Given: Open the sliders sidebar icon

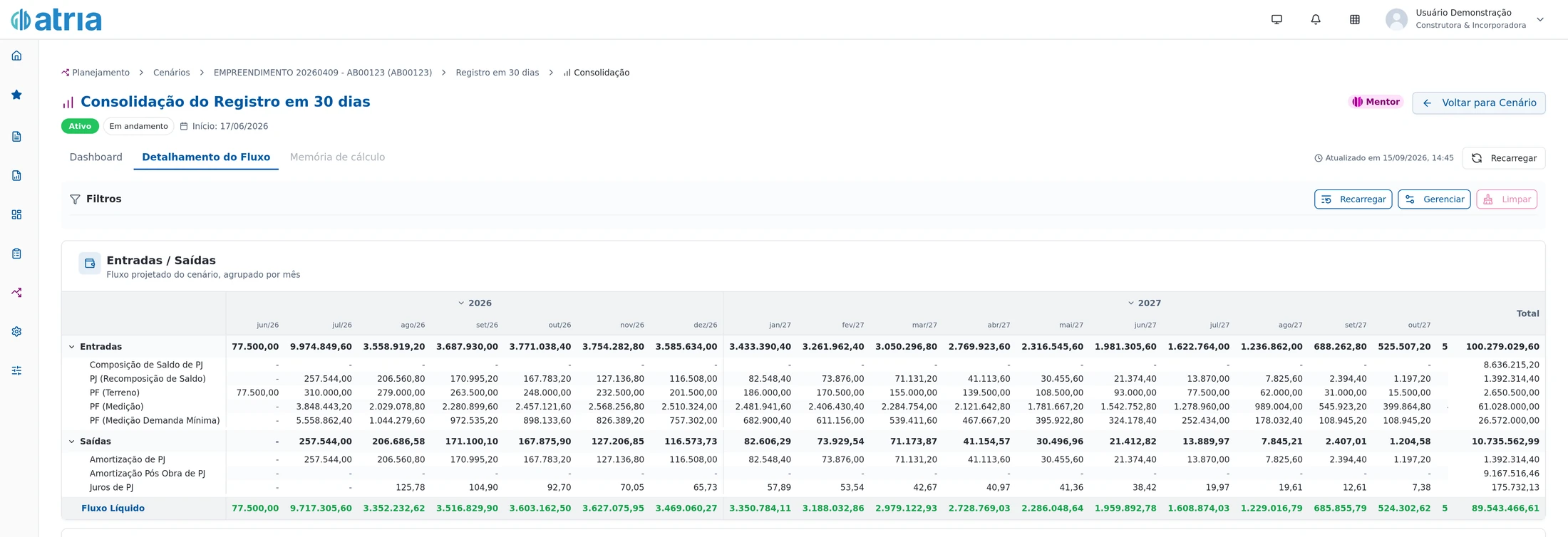Looking at the screenshot, I should [16, 370].
